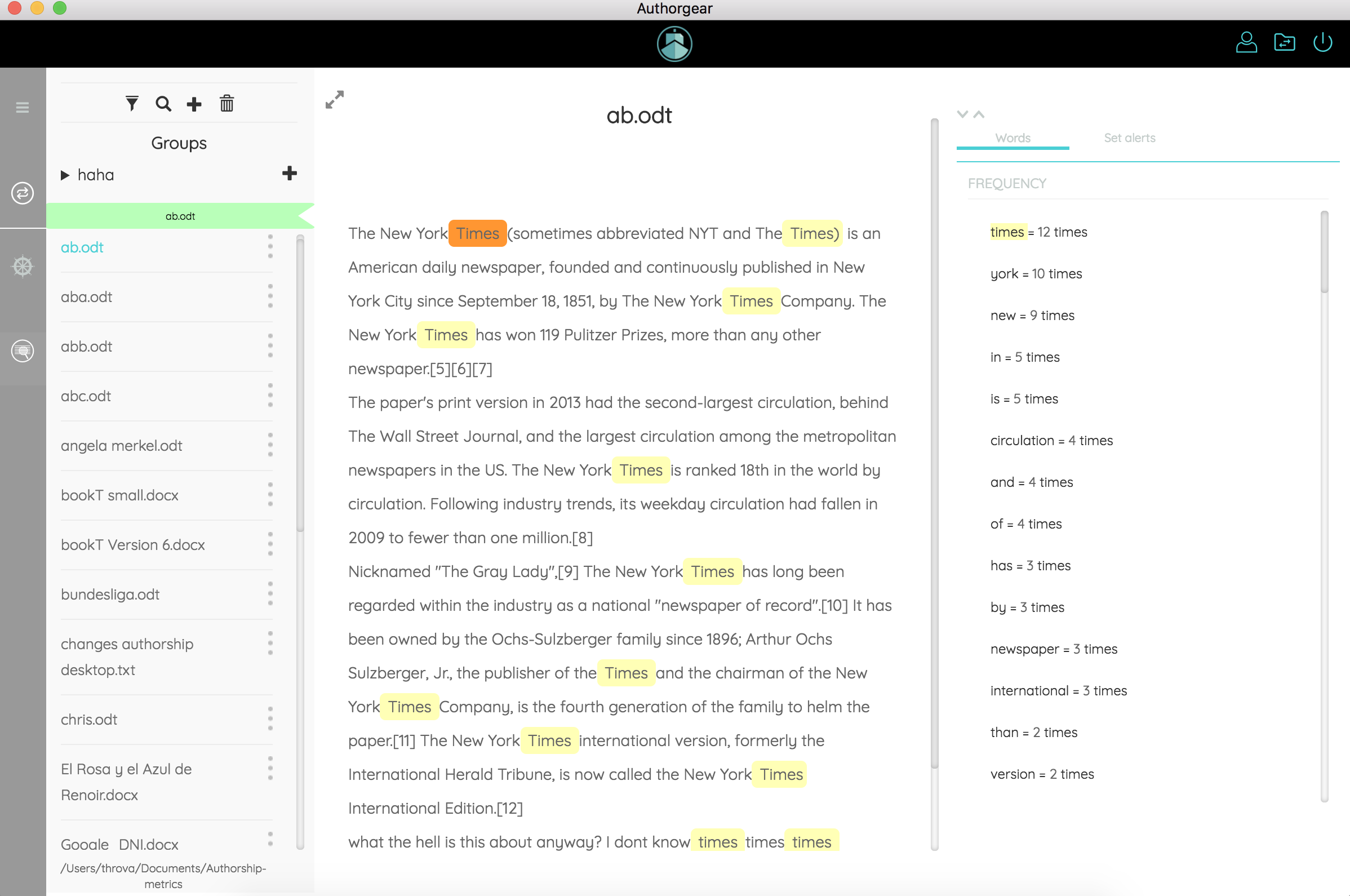The height and width of the screenshot is (896, 1350).
Task: Select 'by = 3 times' frequency entry
Action: (x=1027, y=607)
